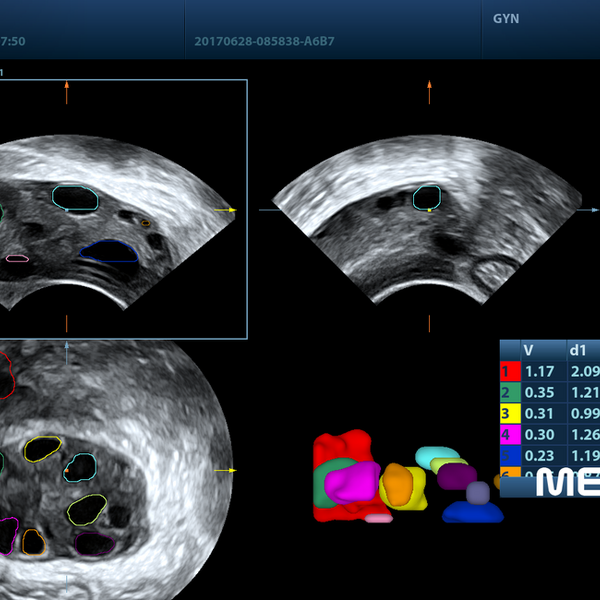
Task: Click the yellow swatch for follicle 3
Action: (x=510, y=413)
